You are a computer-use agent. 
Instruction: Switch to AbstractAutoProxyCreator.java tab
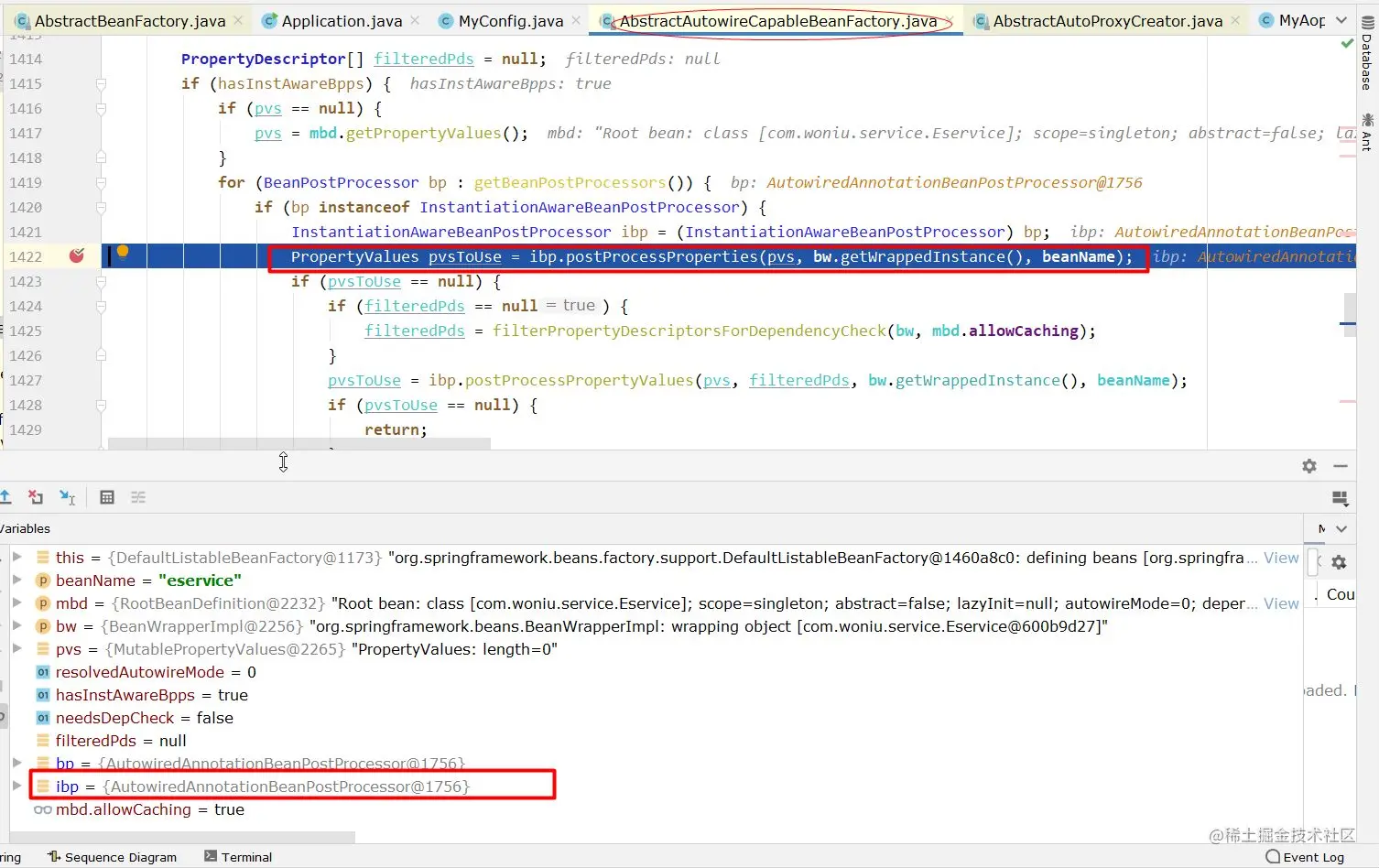click(x=1108, y=21)
